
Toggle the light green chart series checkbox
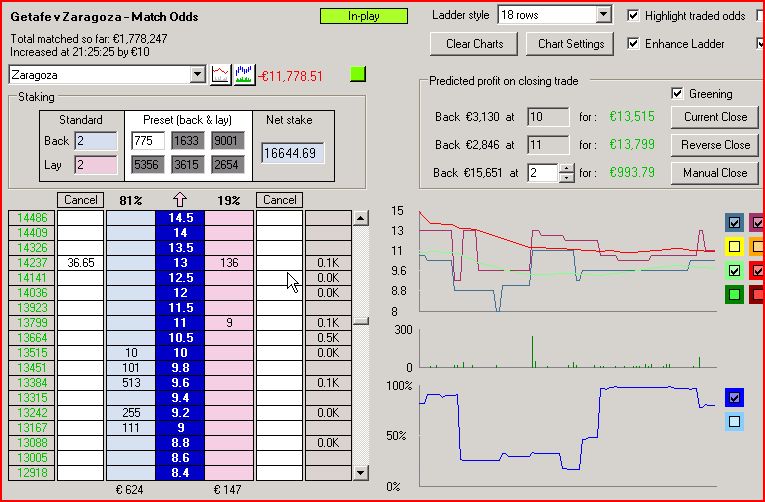(736, 270)
